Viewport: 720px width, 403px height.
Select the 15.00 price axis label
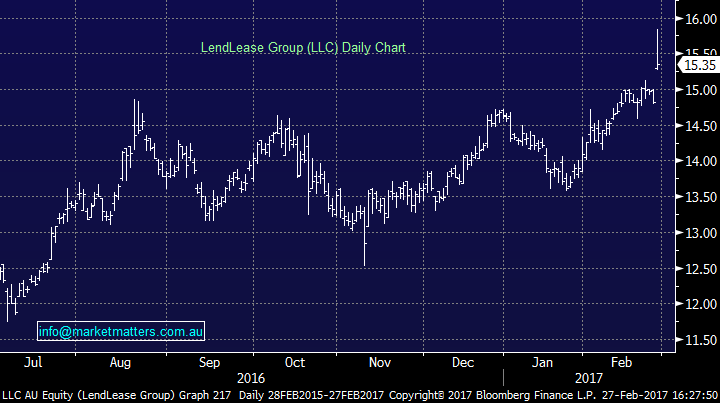tap(701, 90)
